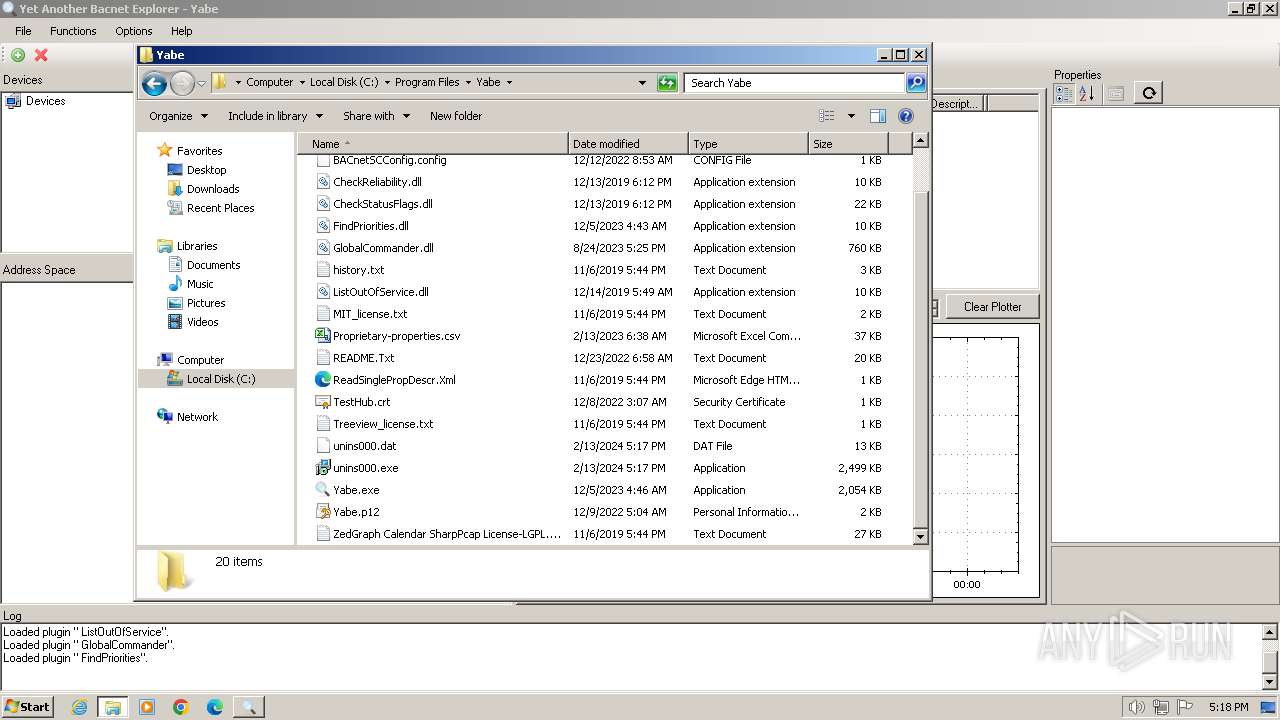1280x720 pixels.
Task: Change the view with the views icon
Action: coord(827,116)
